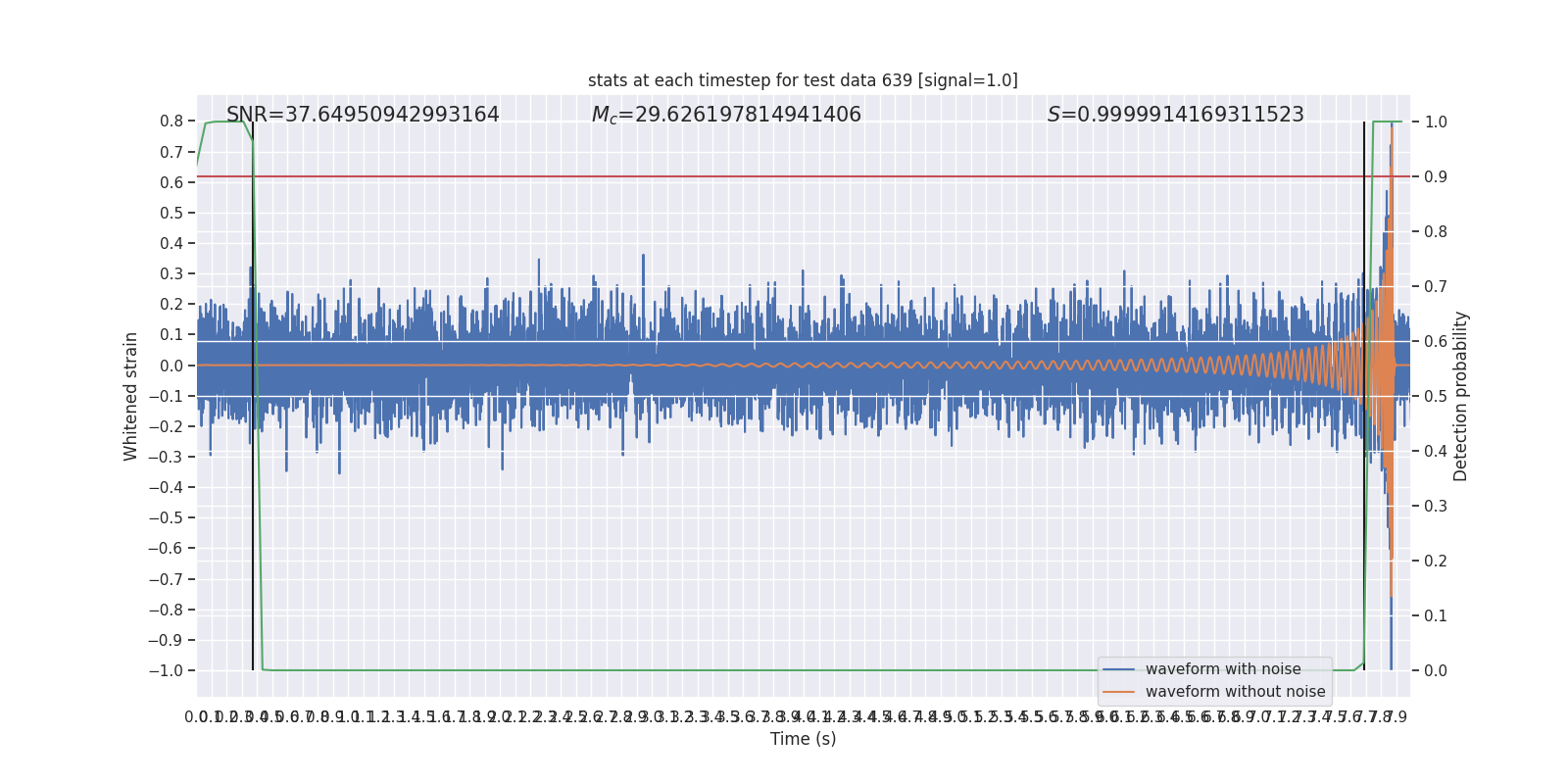Click the plot title mentioning test data 639
The width and height of the screenshot is (1568, 784).
click(803, 80)
